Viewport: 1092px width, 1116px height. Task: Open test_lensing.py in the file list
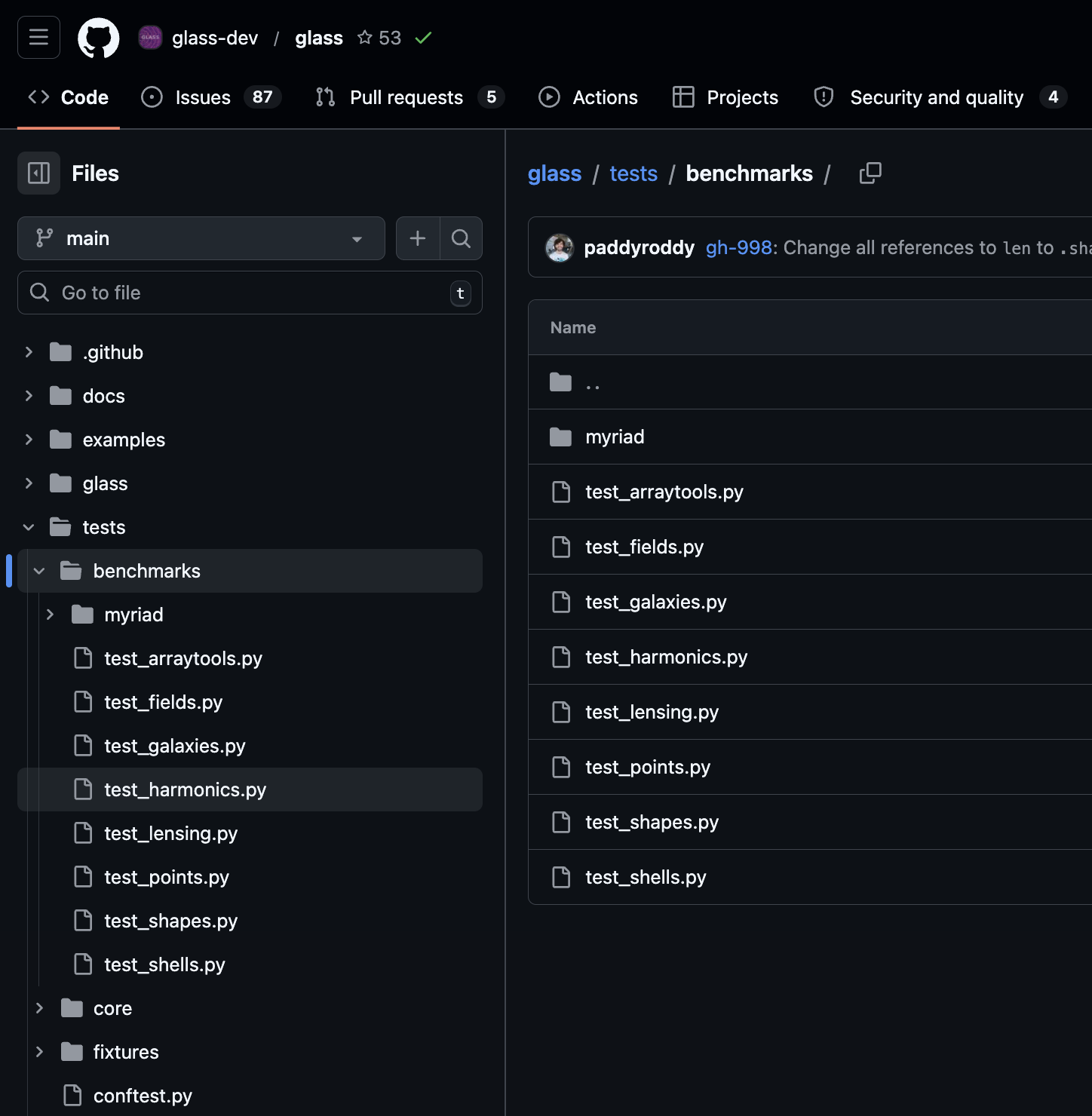pos(652,712)
